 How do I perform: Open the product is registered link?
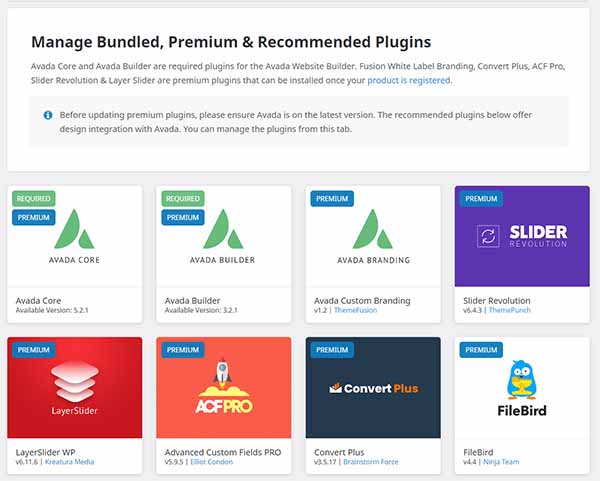pos(409,80)
